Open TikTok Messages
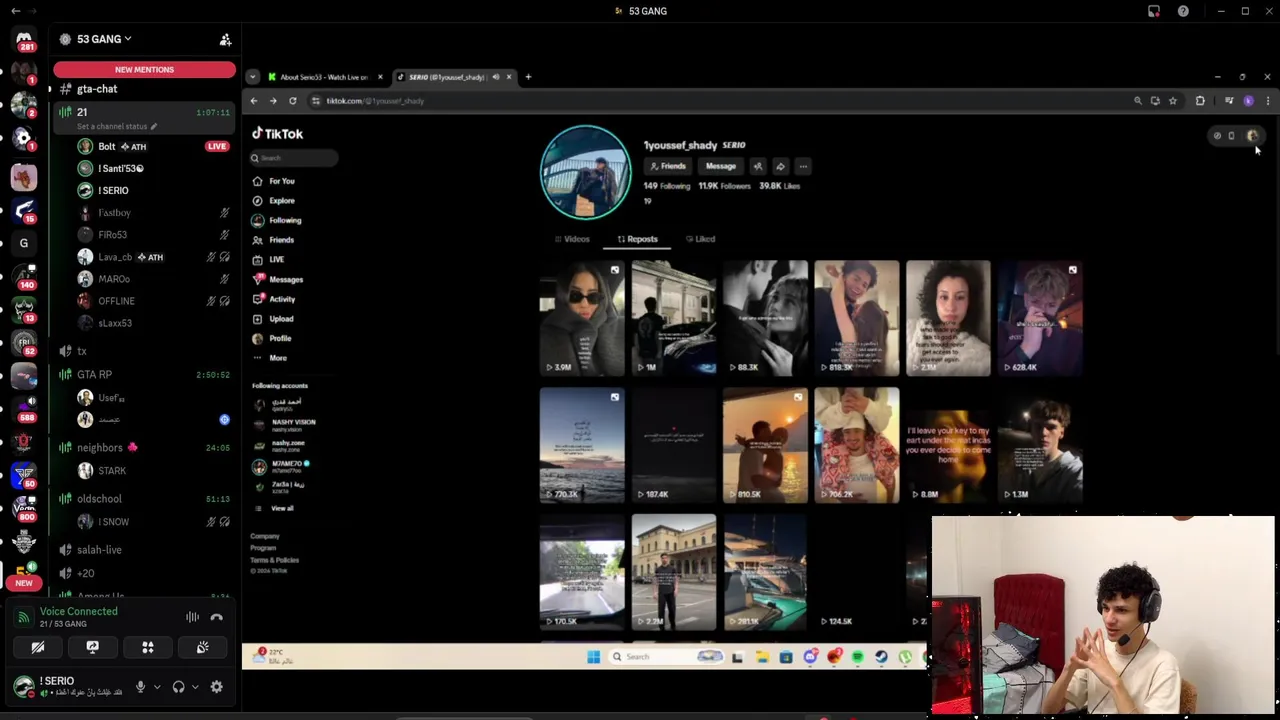 click(x=285, y=280)
